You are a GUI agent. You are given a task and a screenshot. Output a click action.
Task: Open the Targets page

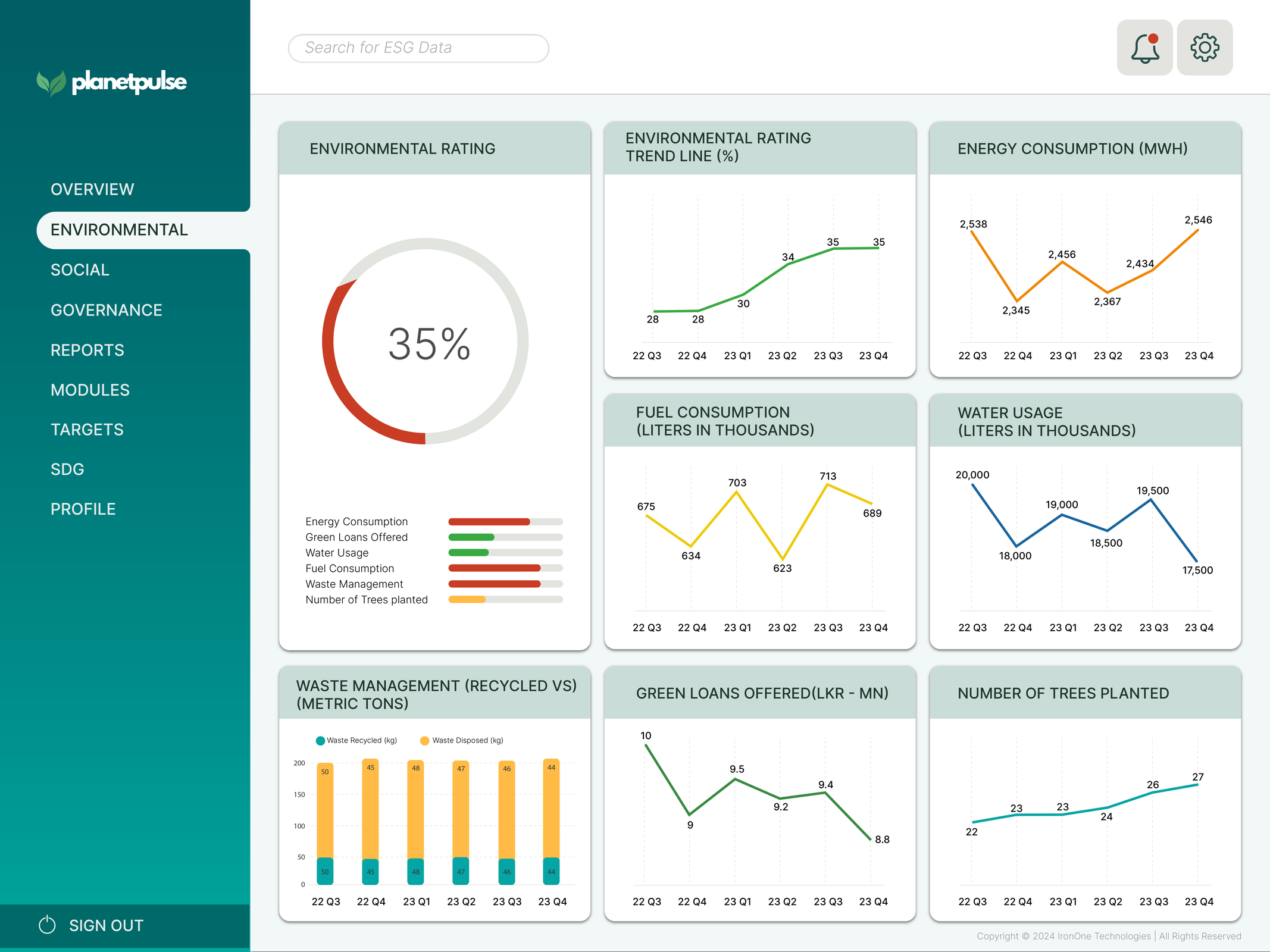87,430
